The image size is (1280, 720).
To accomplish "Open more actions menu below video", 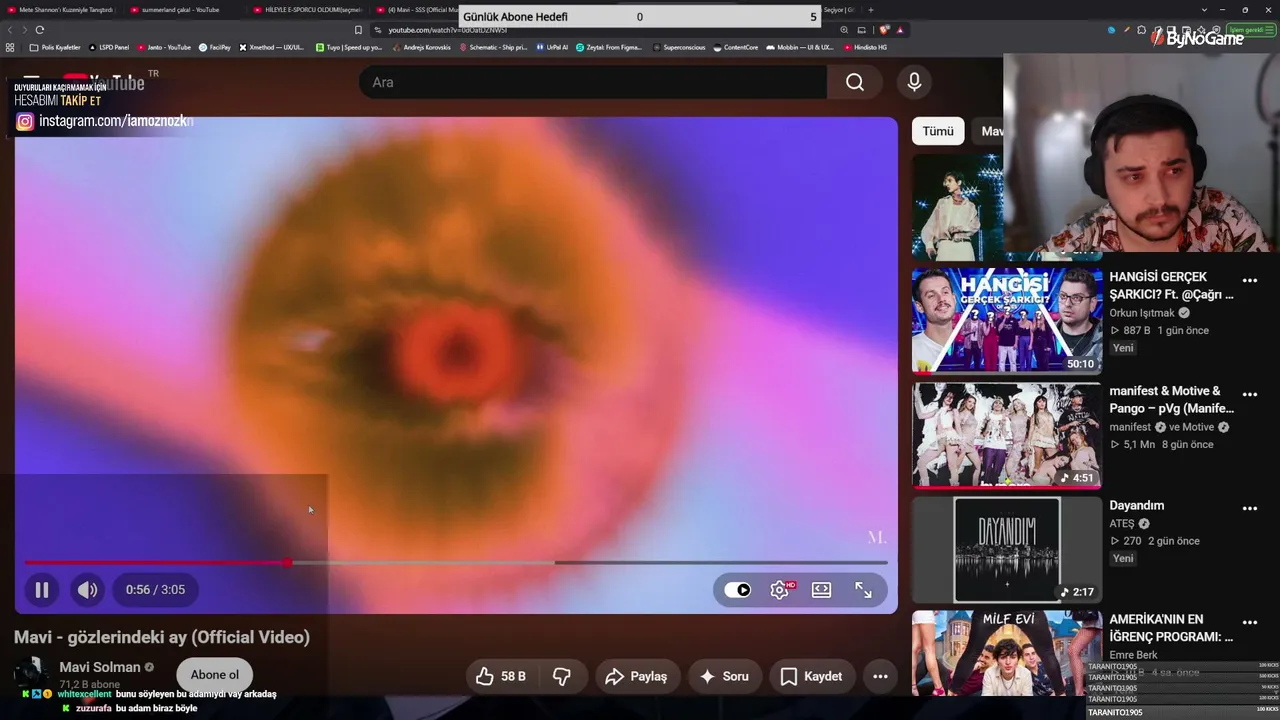I will [880, 677].
